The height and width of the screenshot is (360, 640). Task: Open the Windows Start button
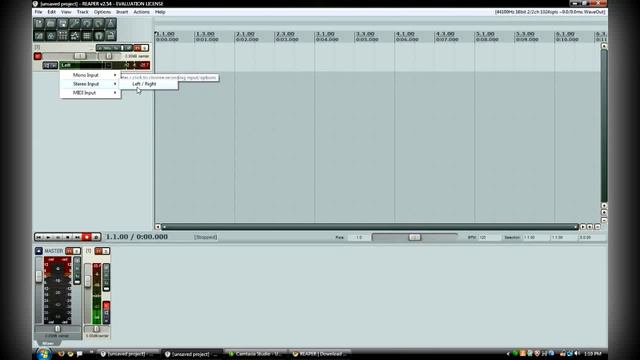[43, 353]
